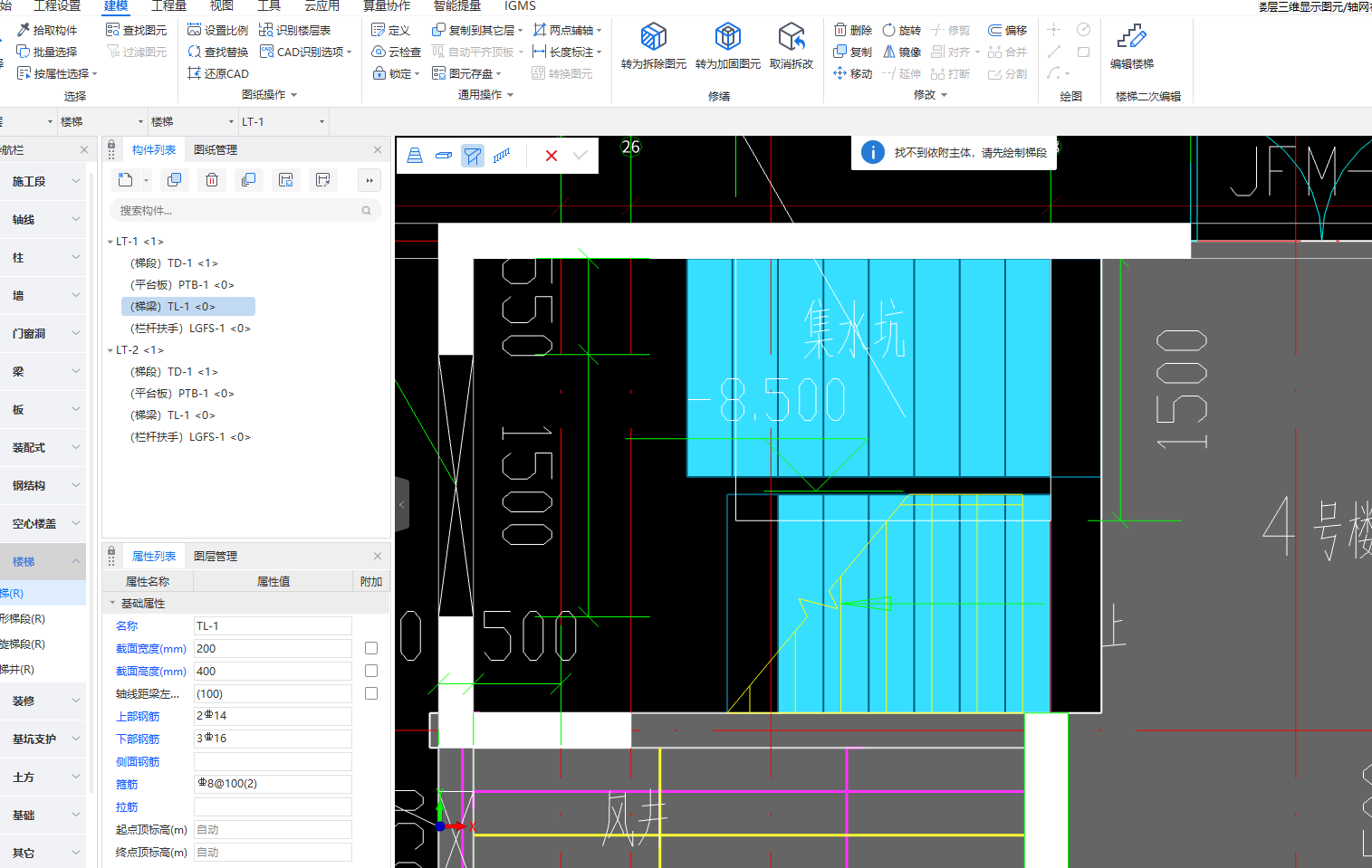Screen dimensions: 1372x868
Task: Click the red X cancel in canvas toolbar
Action: [x=552, y=156]
